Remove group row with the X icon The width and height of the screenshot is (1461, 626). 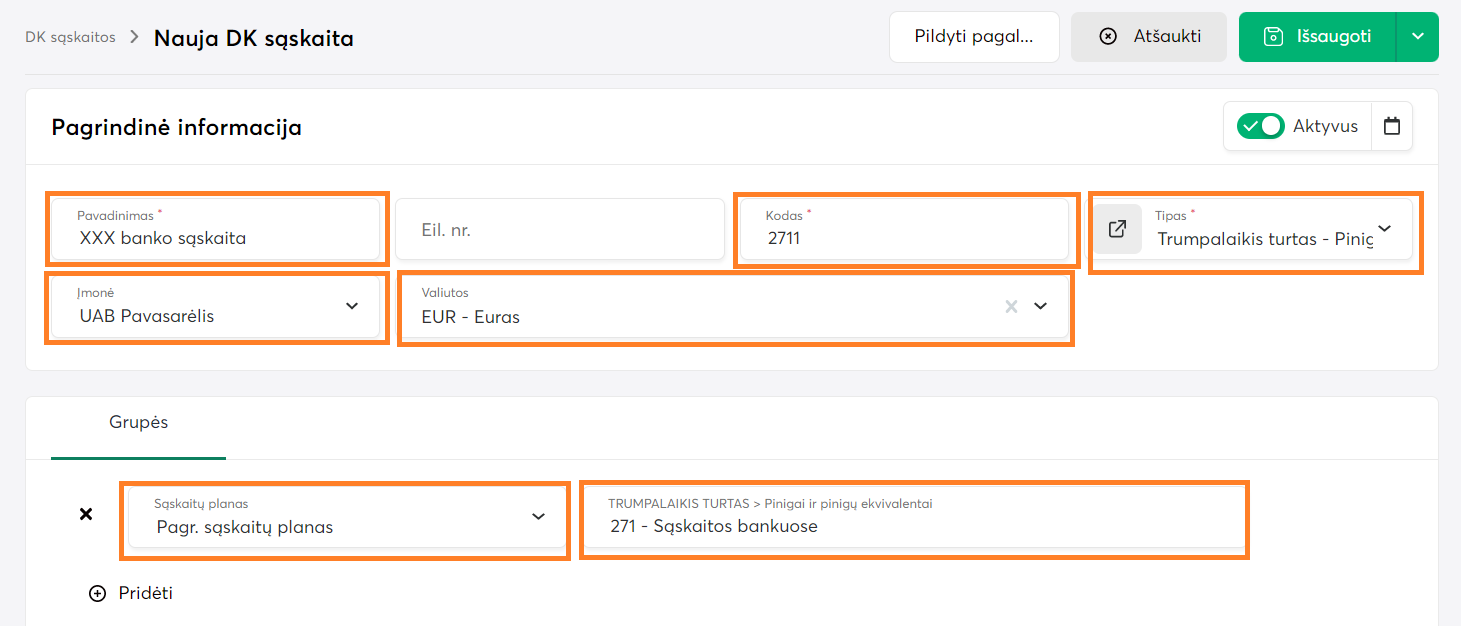(x=86, y=514)
